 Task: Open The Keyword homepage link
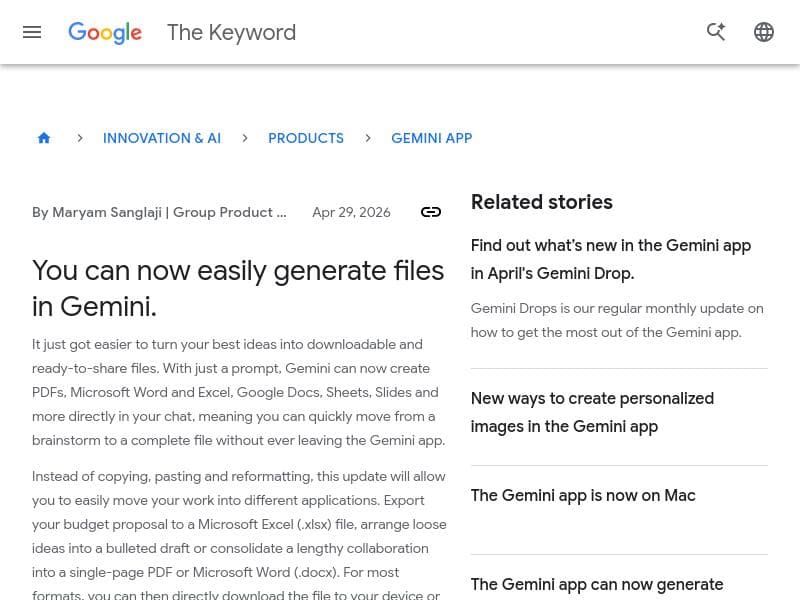click(x=231, y=32)
